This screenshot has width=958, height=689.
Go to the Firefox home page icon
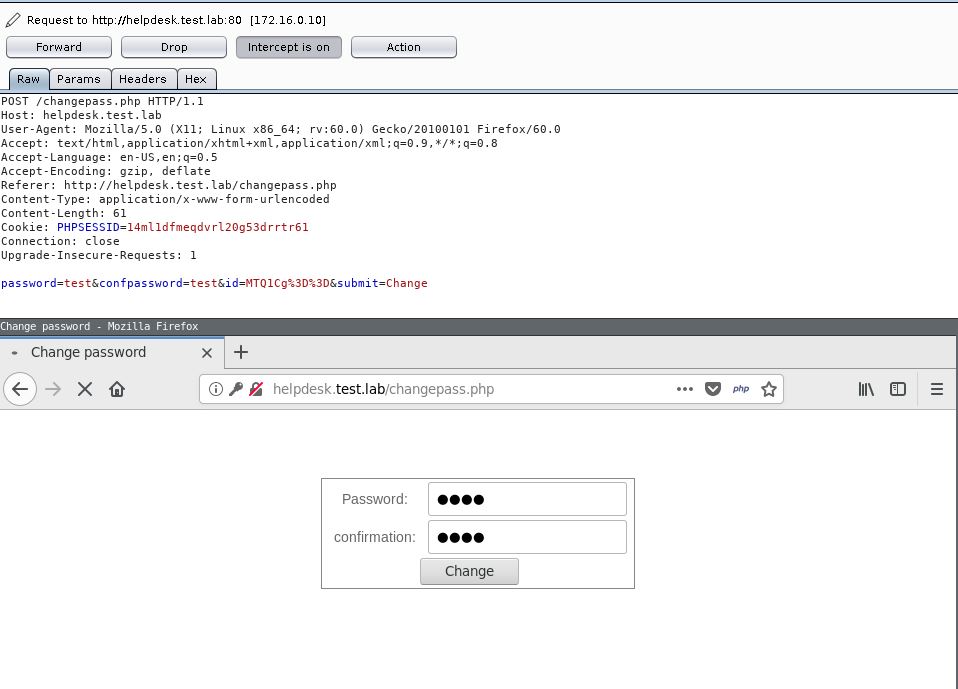click(x=117, y=389)
